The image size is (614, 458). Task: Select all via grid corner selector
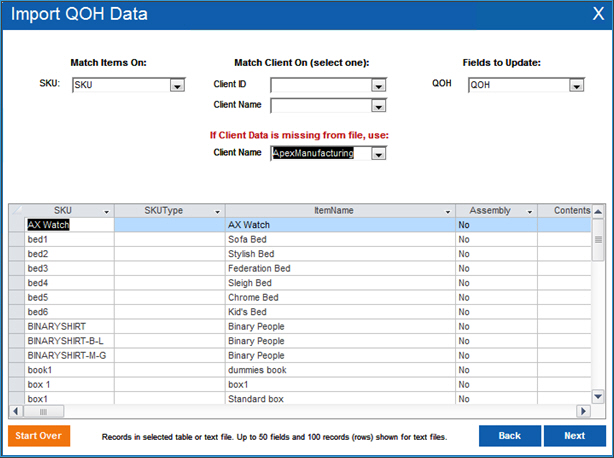16,211
